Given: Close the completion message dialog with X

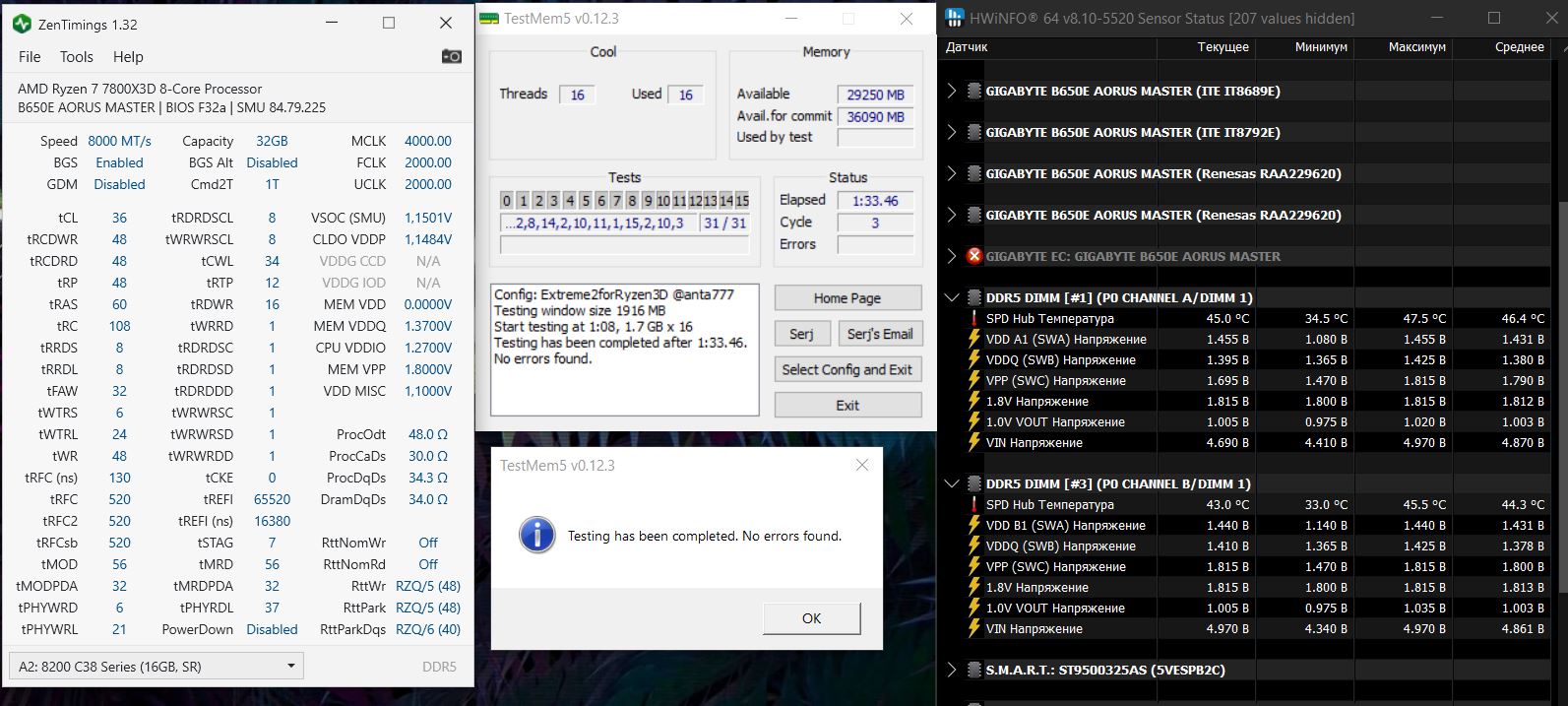Looking at the screenshot, I should tap(862, 465).
